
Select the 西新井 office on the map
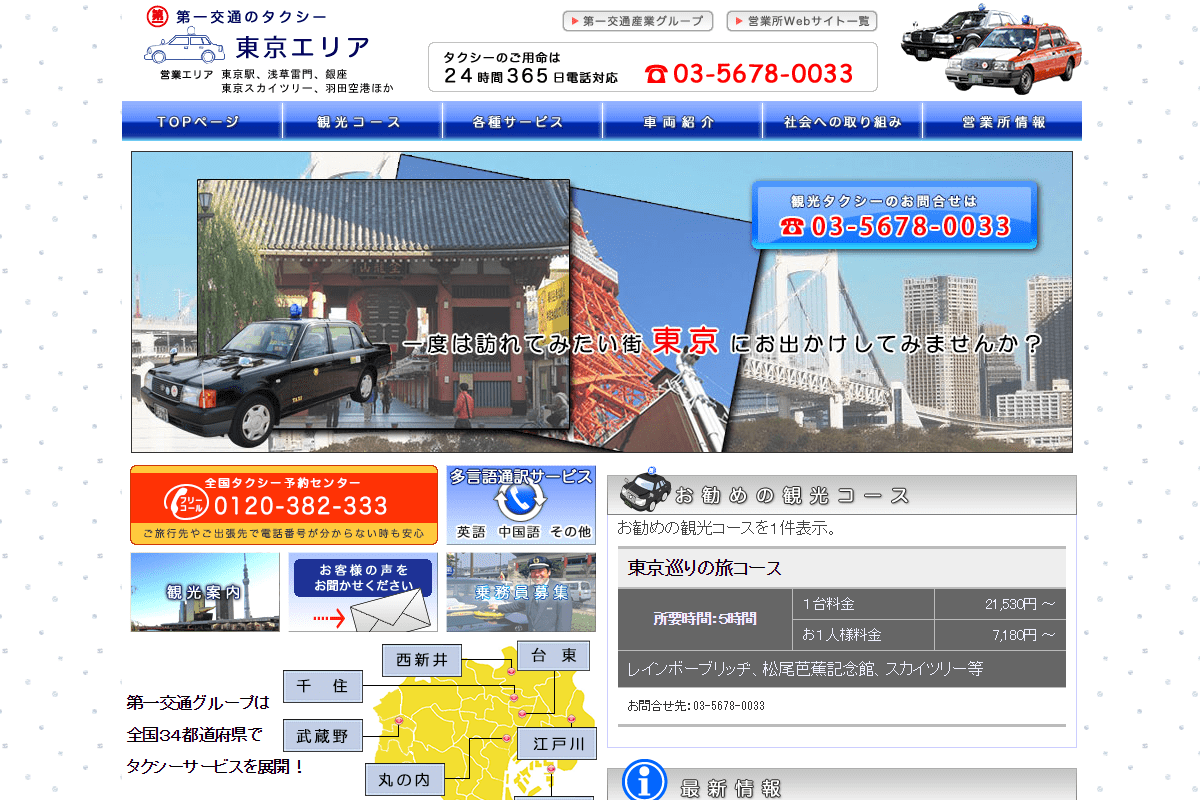tap(421, 660)
